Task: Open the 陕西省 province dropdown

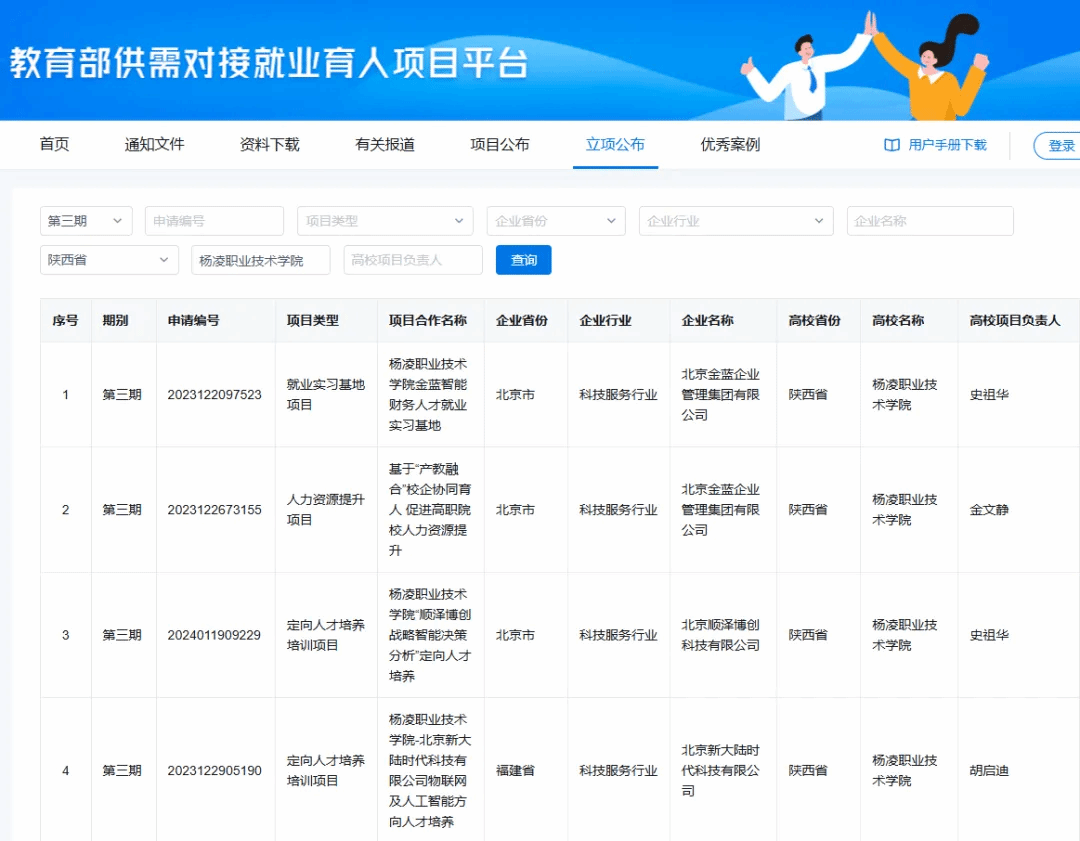Action: [x=109, y=260]
